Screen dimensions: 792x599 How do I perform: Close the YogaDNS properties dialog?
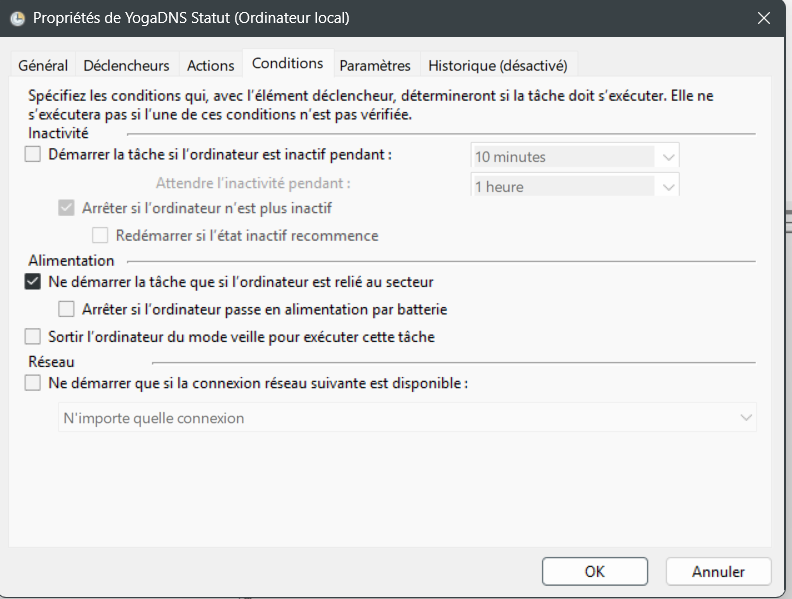764,18
